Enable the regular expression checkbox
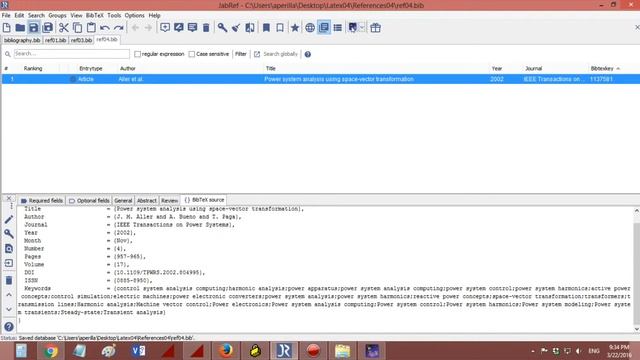This screenshot has width=640, height=360. 138,54
